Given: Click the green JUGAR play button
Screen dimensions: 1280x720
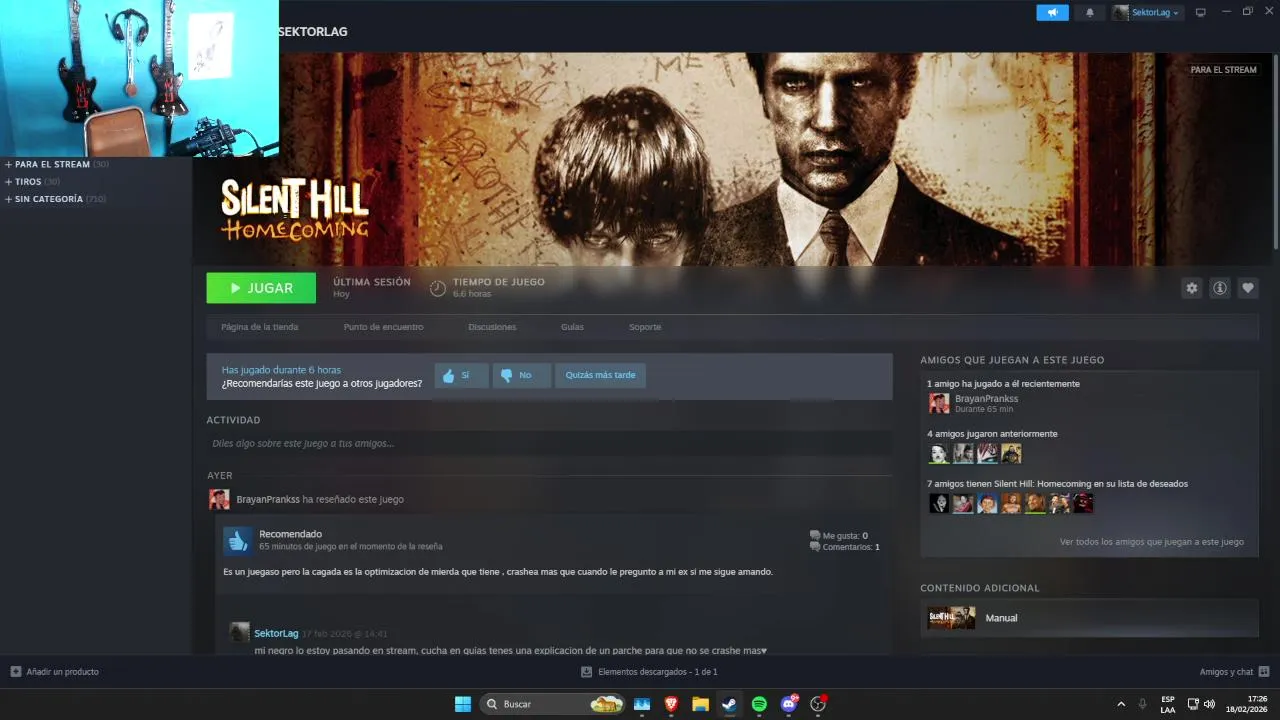Looking at the screenshot, I should [261, 288].
